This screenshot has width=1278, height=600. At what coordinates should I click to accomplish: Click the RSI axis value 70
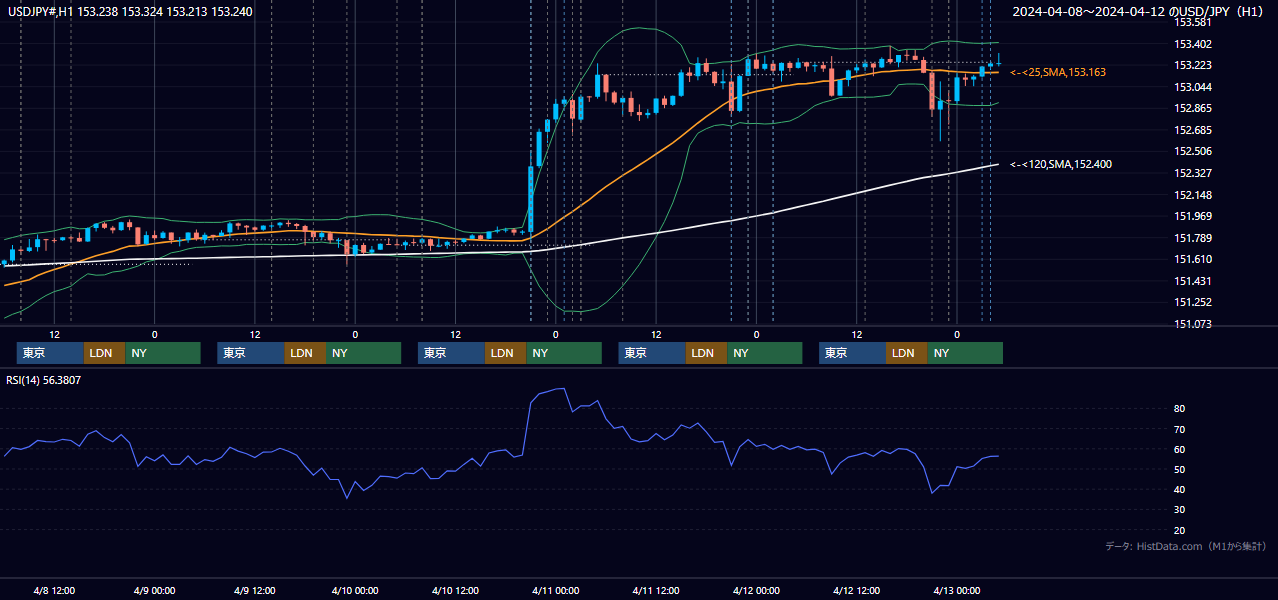[1180, 429]
